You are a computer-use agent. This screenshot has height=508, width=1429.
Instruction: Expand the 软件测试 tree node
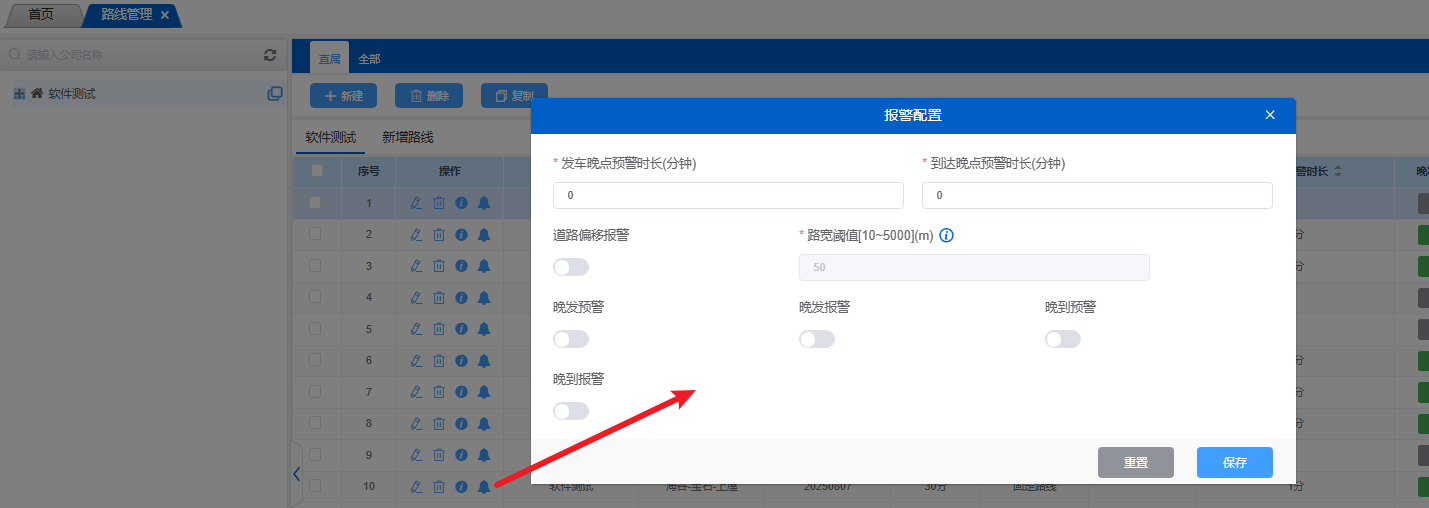[19, 94]
